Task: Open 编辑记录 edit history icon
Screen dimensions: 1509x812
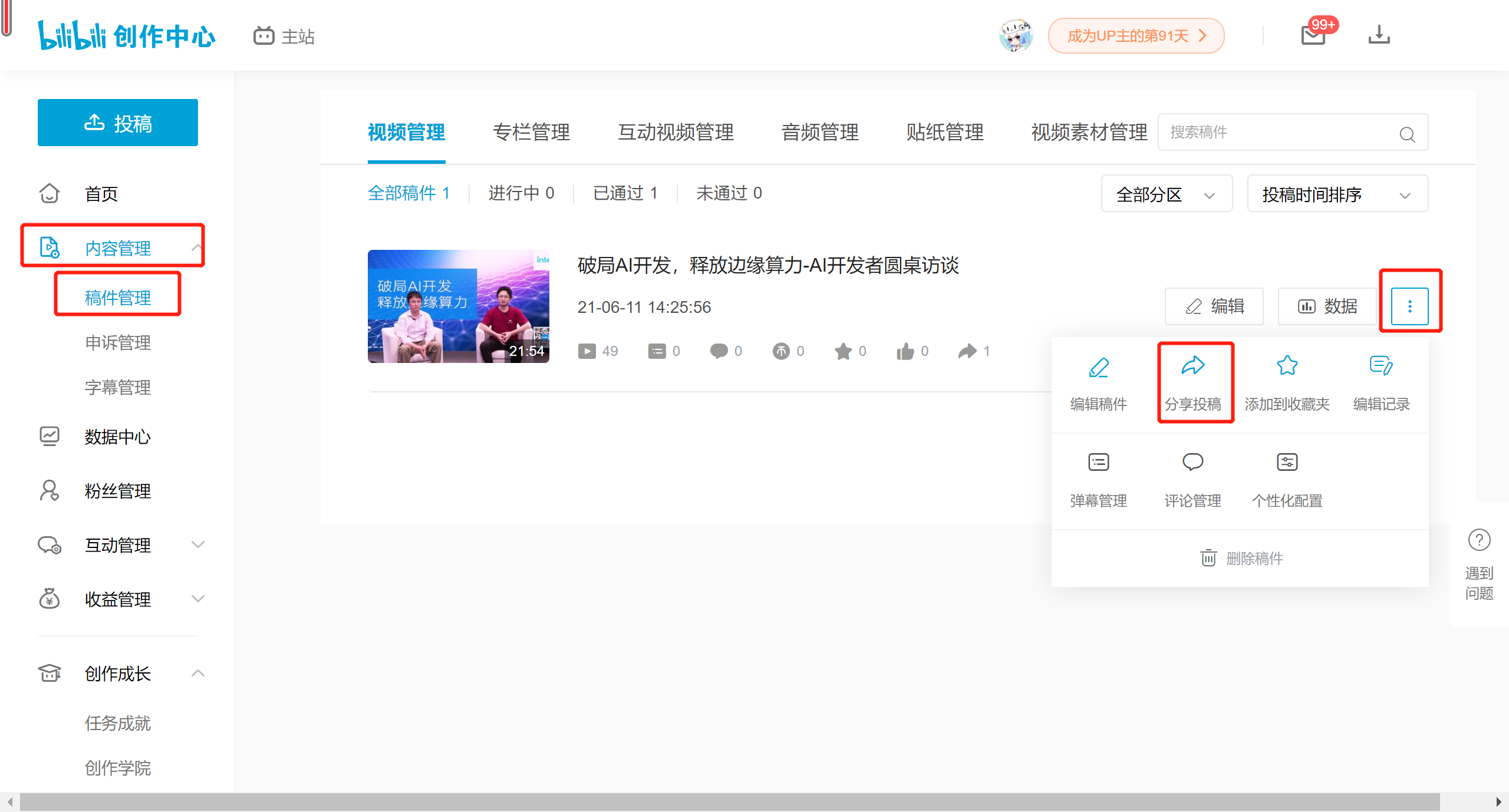Action: click(x=1380, y=366)
